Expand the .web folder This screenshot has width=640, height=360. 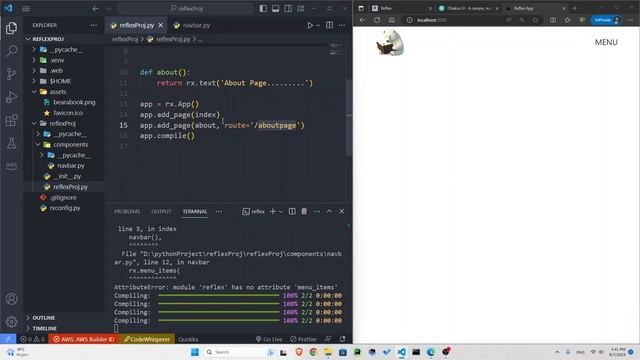pos(34,71)
